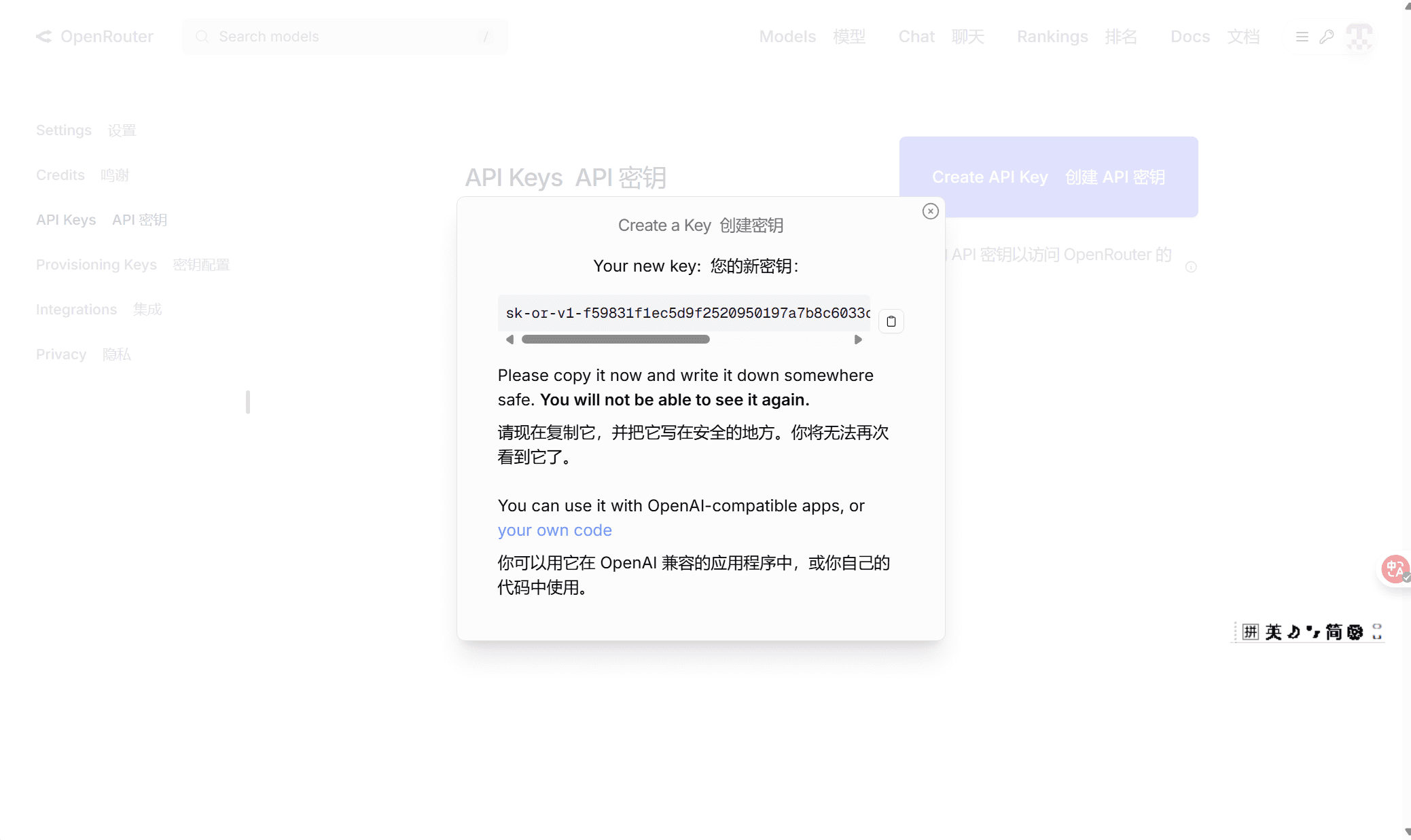Click the IME settings gear icon
1411x840 pixels.
pos(1355,632)
